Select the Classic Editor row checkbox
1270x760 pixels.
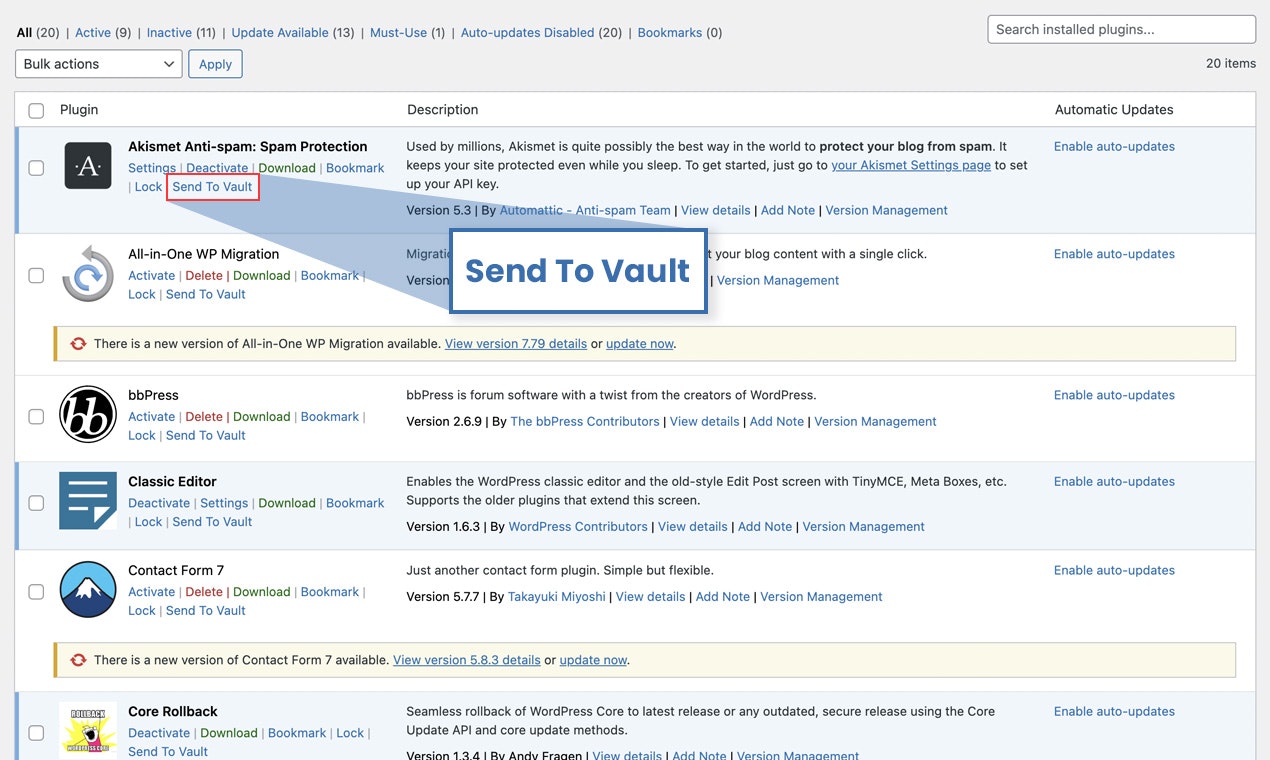(36, 503)
